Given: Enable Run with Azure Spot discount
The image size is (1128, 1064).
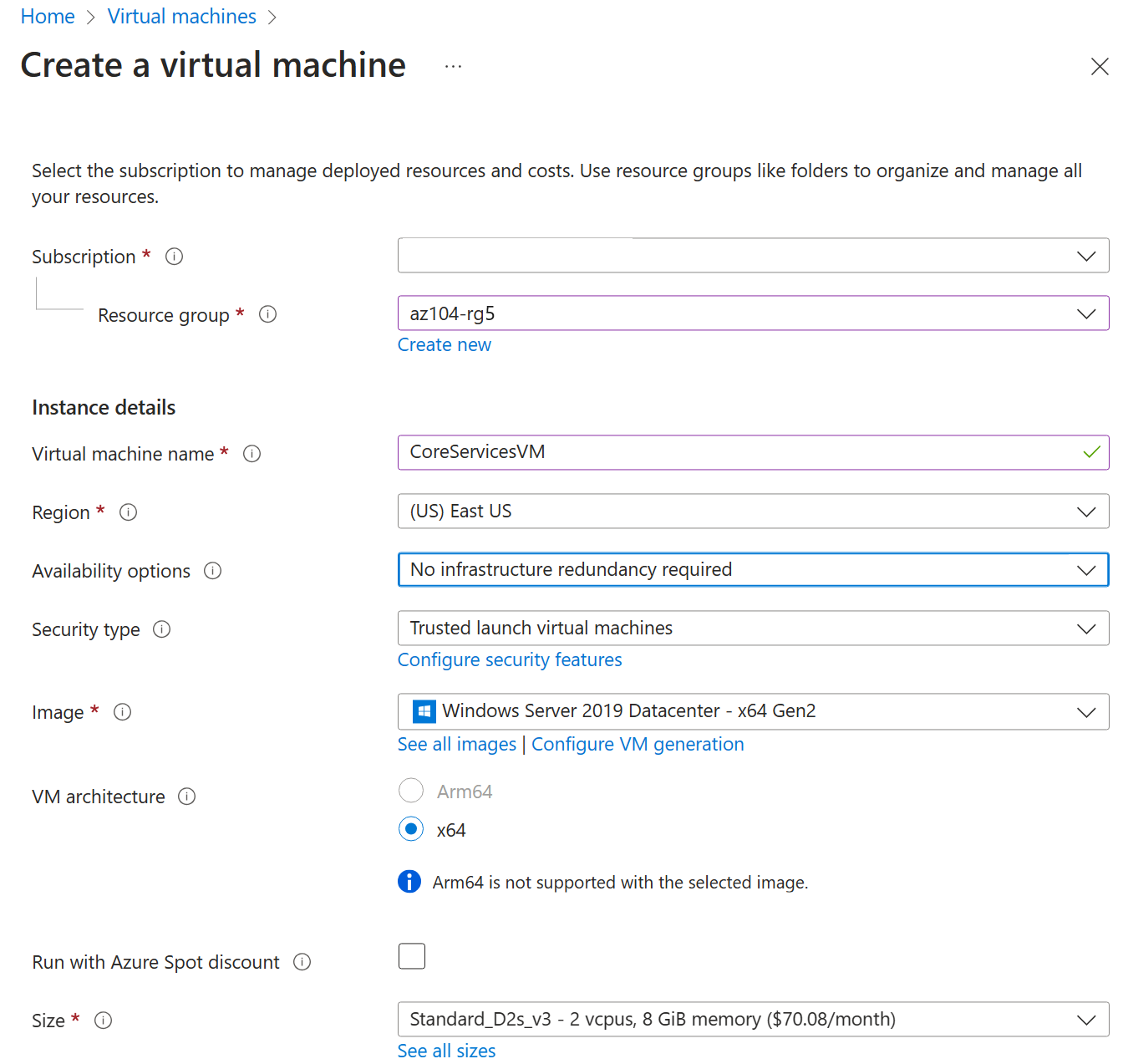Looking at the screenshot, I should (411, 955).
